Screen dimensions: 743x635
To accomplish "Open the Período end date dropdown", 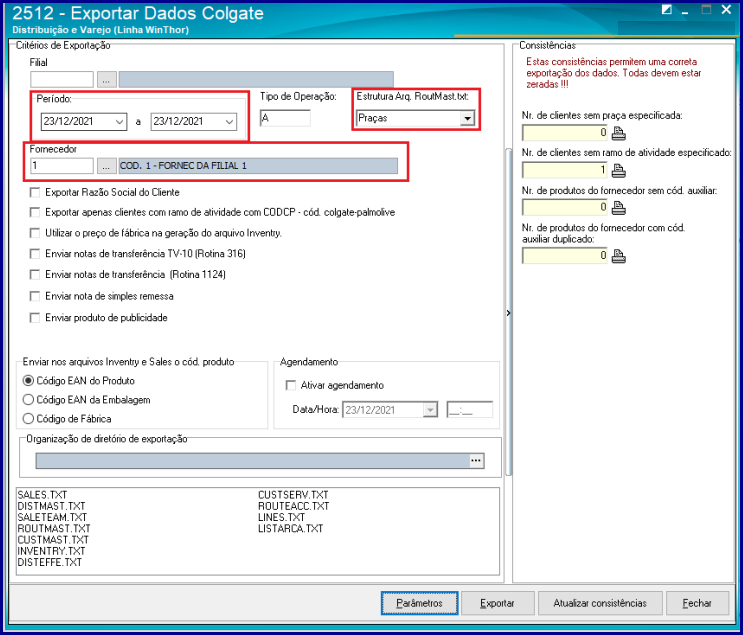I will pyautogui.click(x=230, y=122).
